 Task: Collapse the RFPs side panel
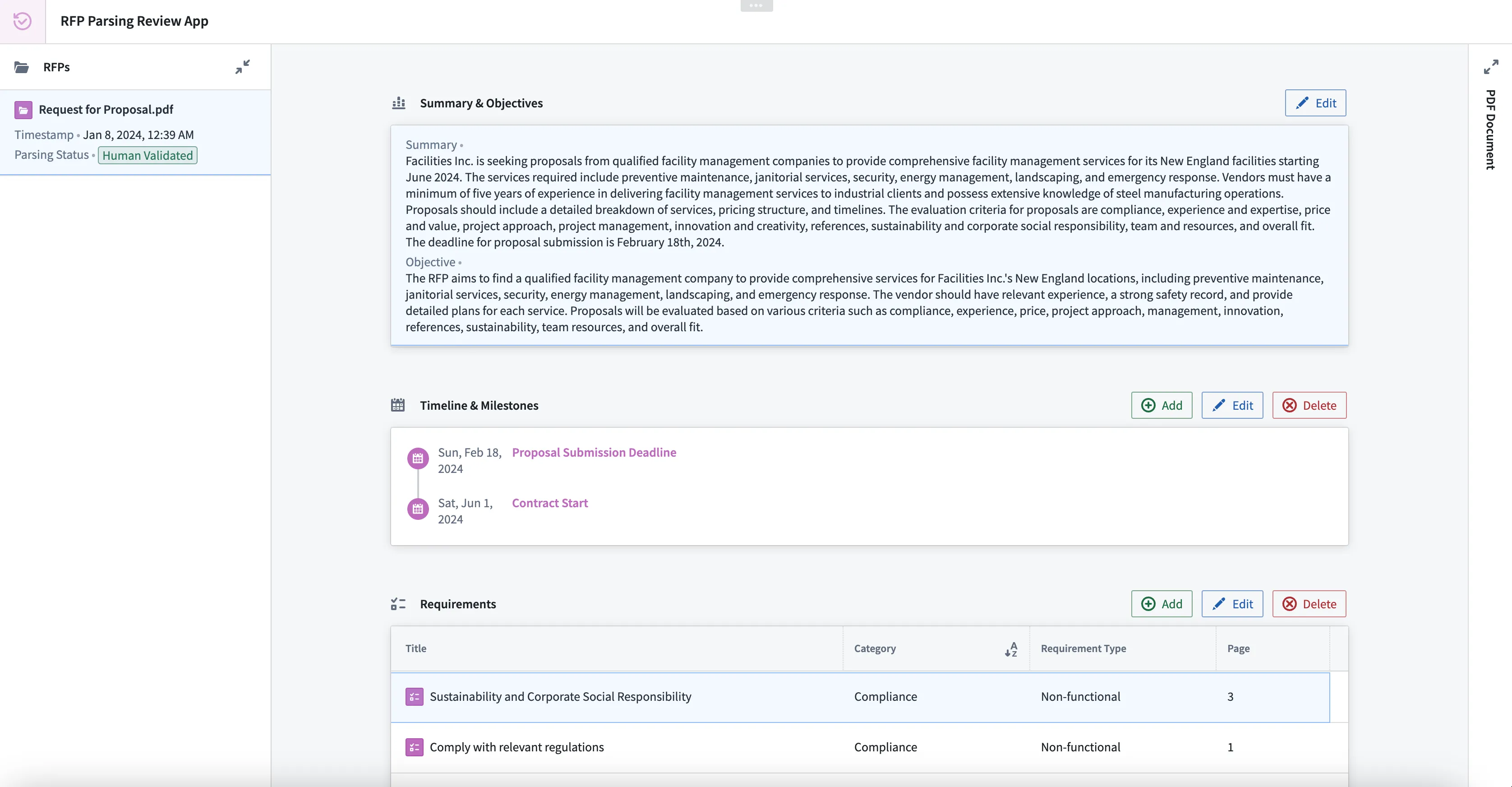pos(242,67)
